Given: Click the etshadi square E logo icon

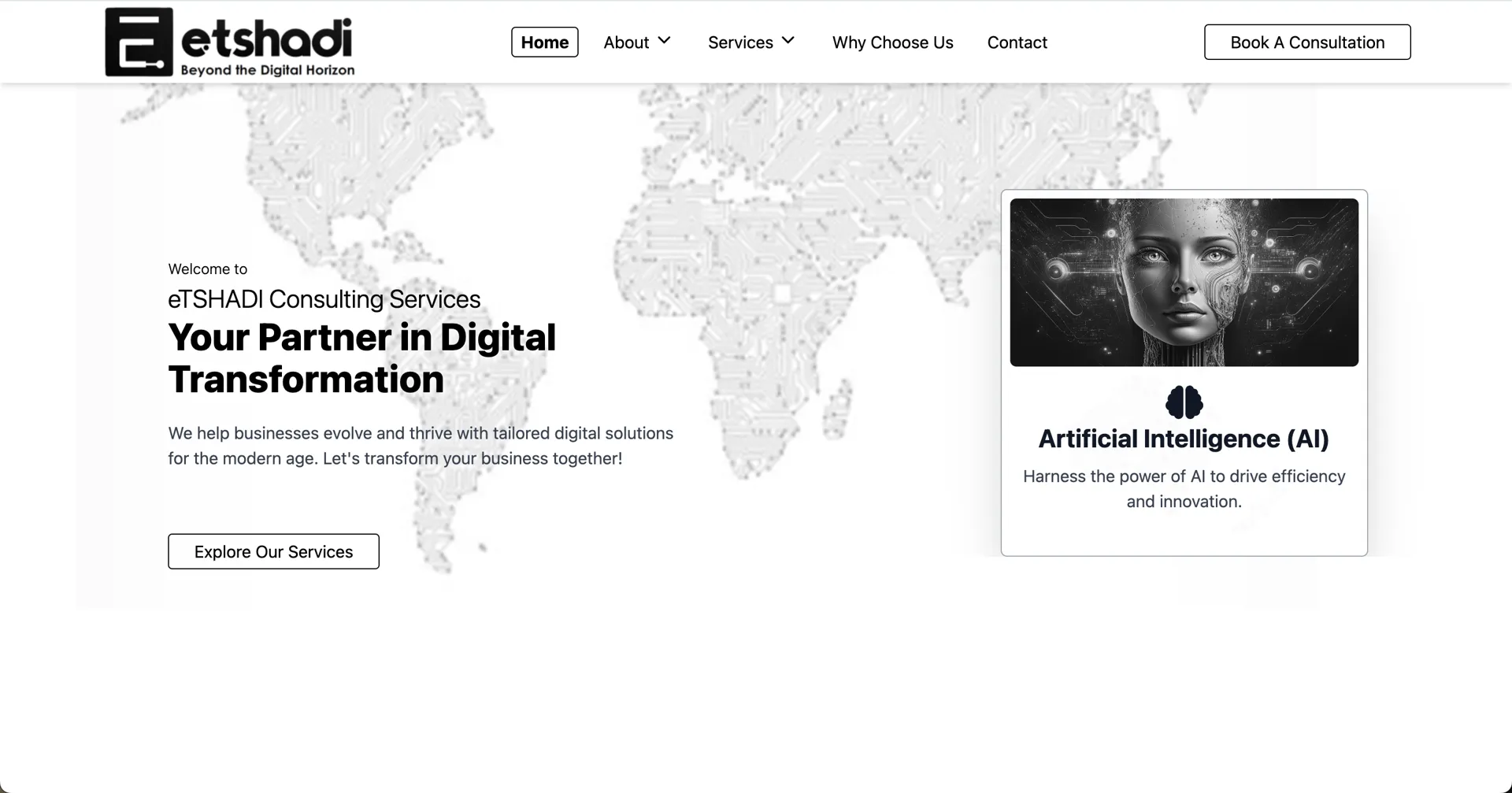Looking at the screenshot, I should (x=139, y=42).
